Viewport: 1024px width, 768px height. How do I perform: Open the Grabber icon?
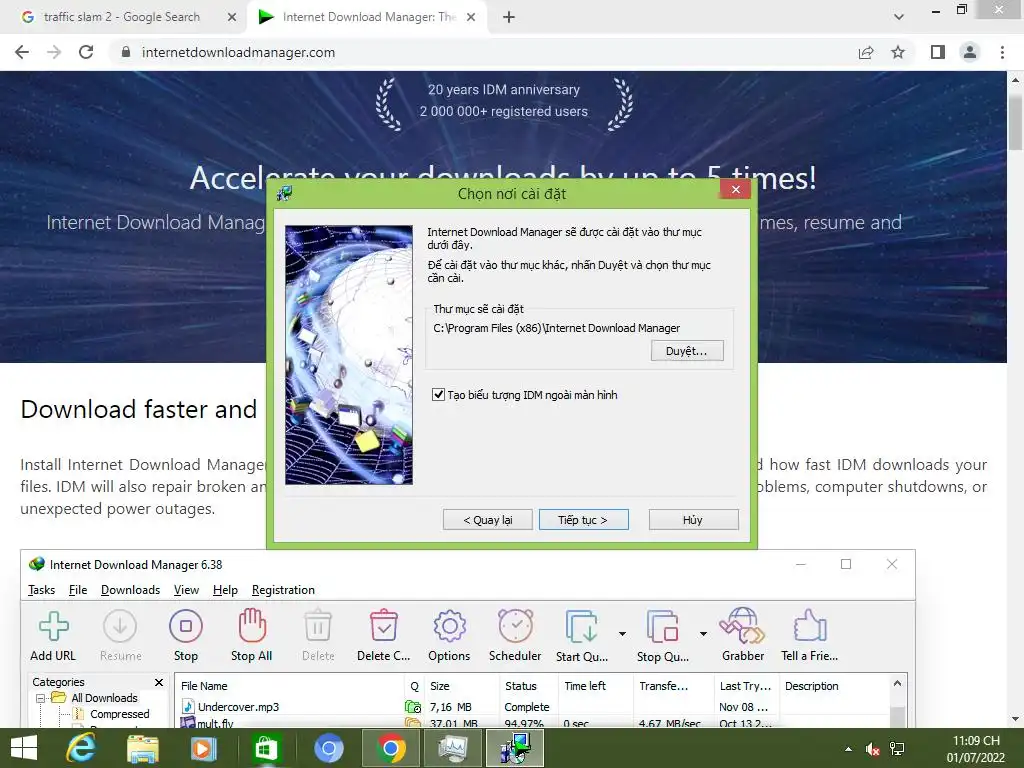[x=743, y=626]
